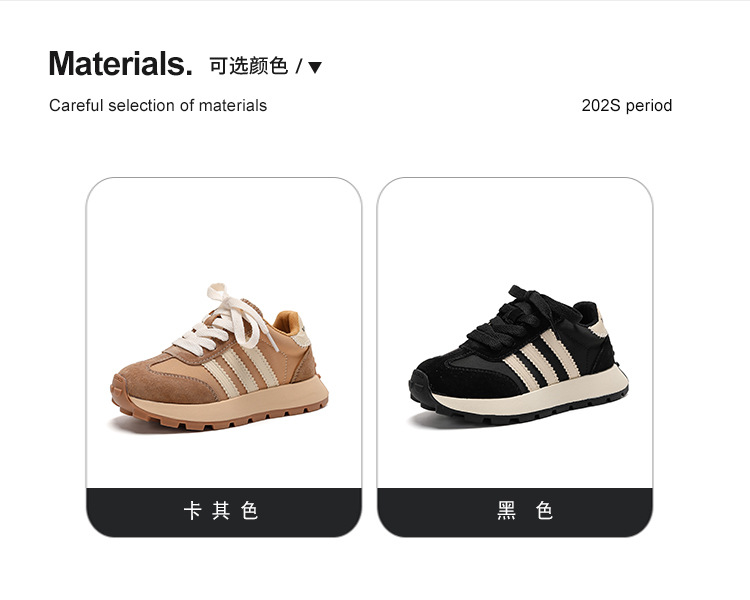The image size is (750, 600).
Task: Click the black down triangle arrow
Action: (315, 67)
